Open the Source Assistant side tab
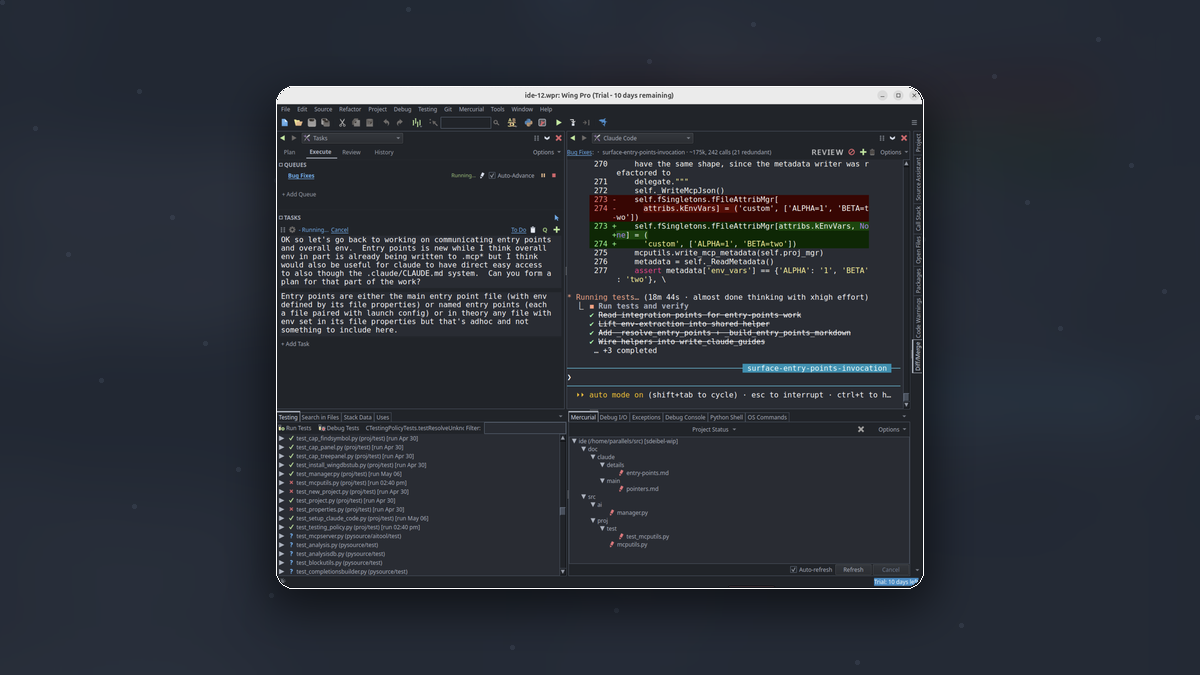This screenshot has height=675, width=1200. (x=917, y=180)
